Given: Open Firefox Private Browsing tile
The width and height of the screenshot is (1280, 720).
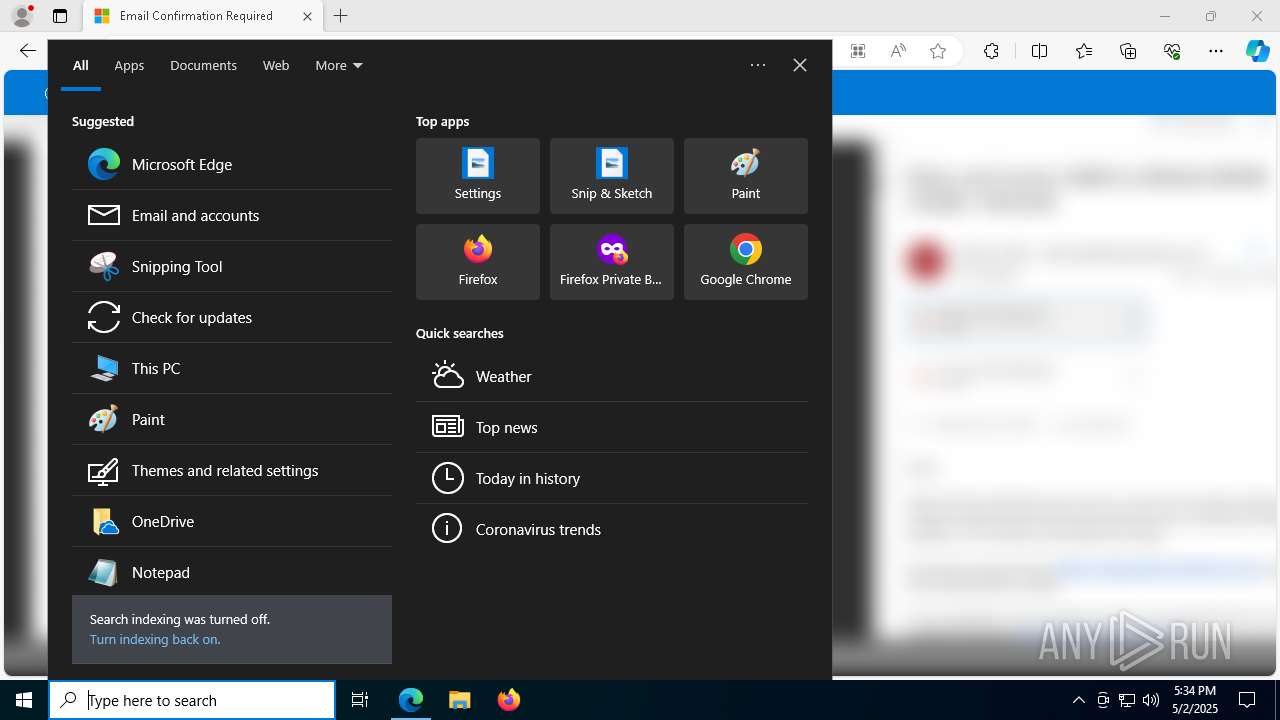Looking at the screenshot, I should 612,262.
